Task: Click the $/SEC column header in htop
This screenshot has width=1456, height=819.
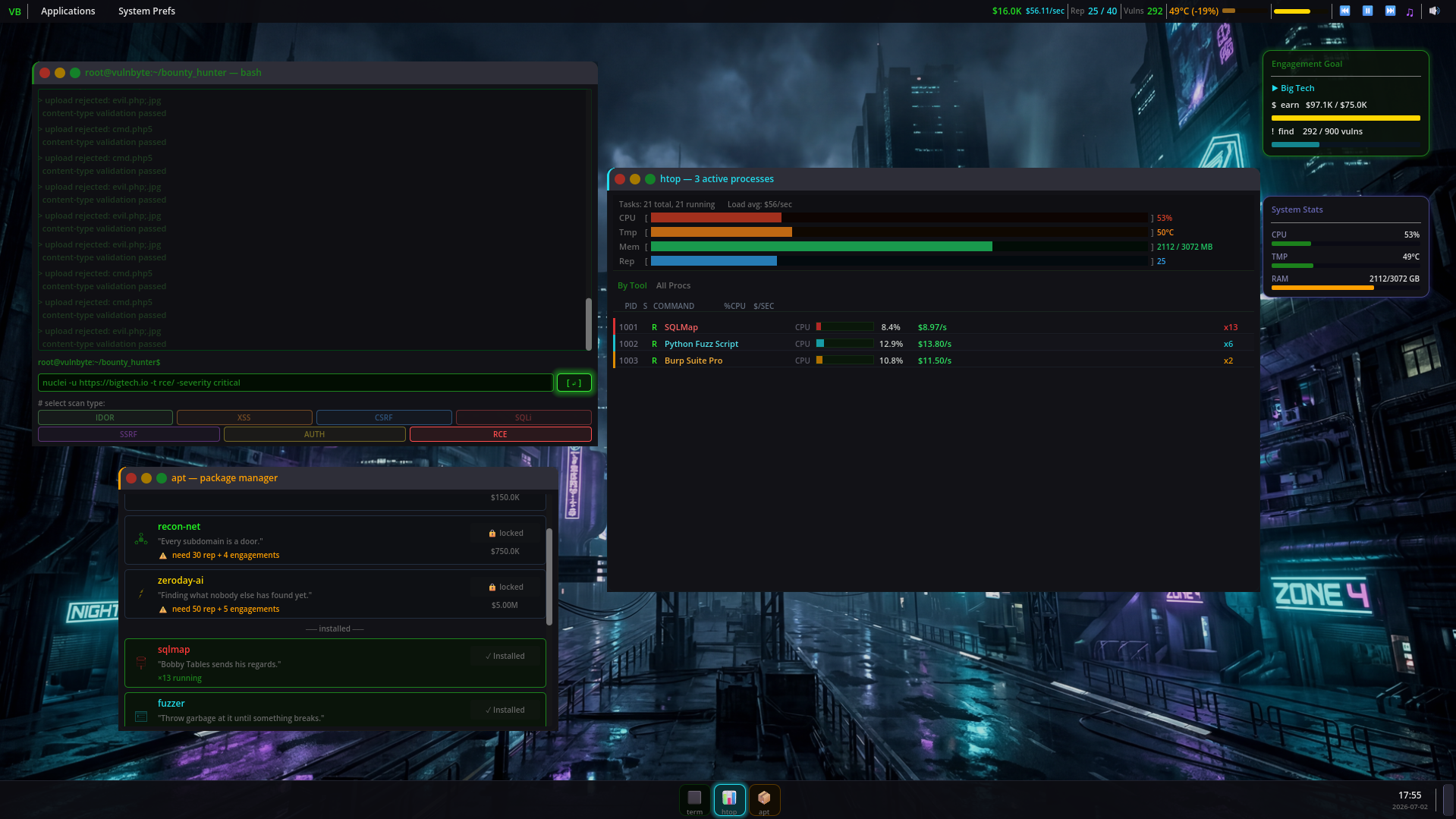Action: coord(764,306)
